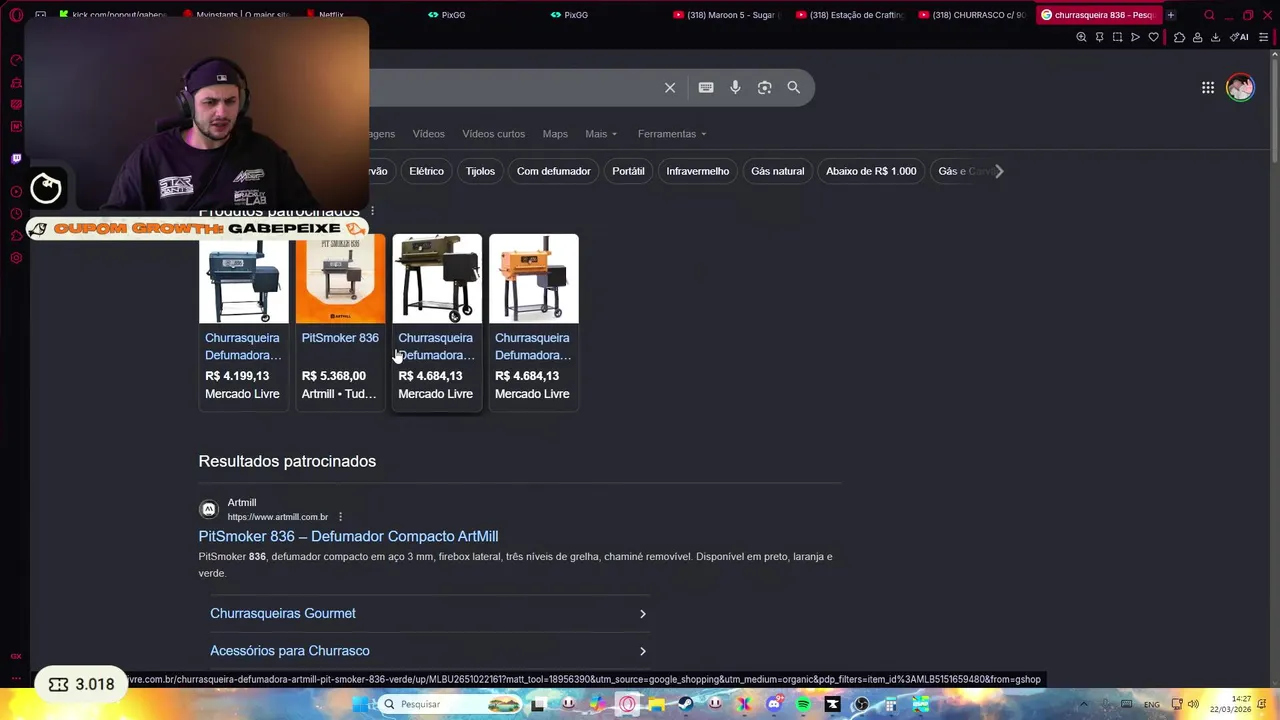The image size is (1280, 720).
Task: Open info menu next to Produtos patrocinados
Action: click(x=372, y=211)
